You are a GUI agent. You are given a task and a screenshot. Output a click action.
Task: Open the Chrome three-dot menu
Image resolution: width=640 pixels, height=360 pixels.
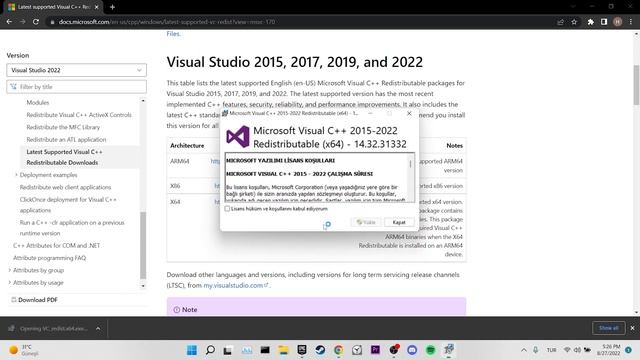click(631, 22)
